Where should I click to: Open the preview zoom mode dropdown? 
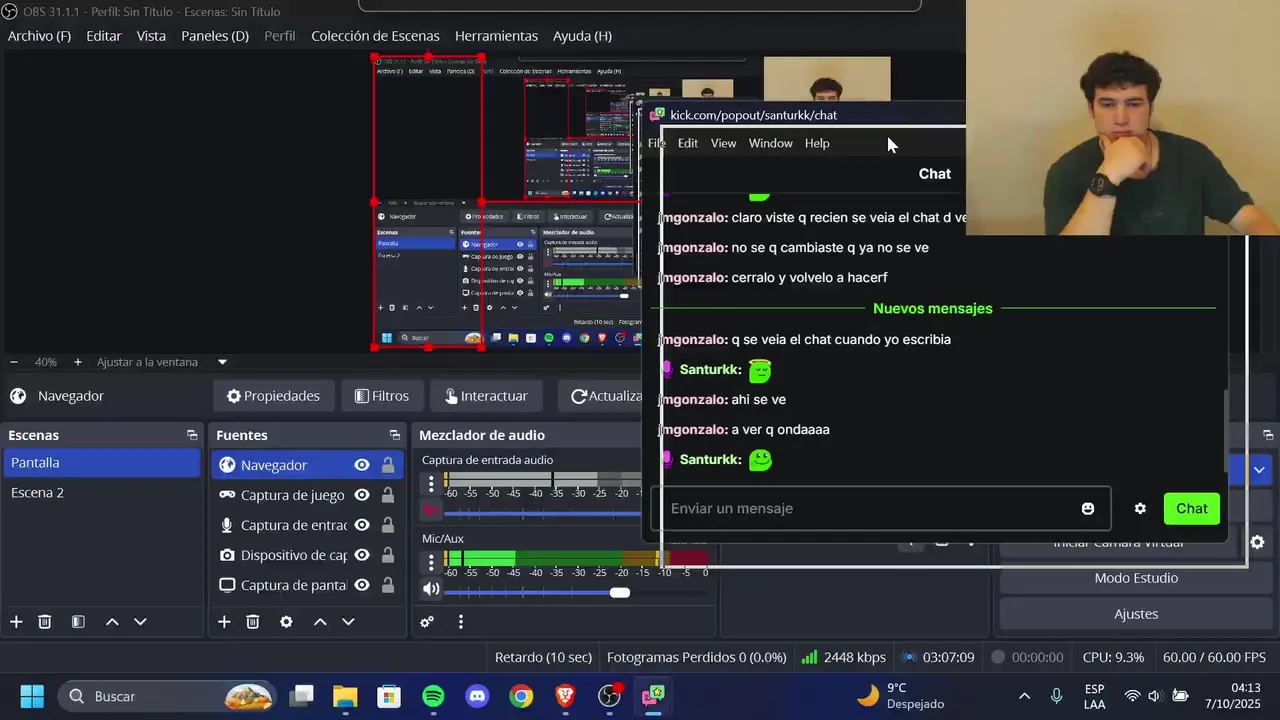pos(222,362)
